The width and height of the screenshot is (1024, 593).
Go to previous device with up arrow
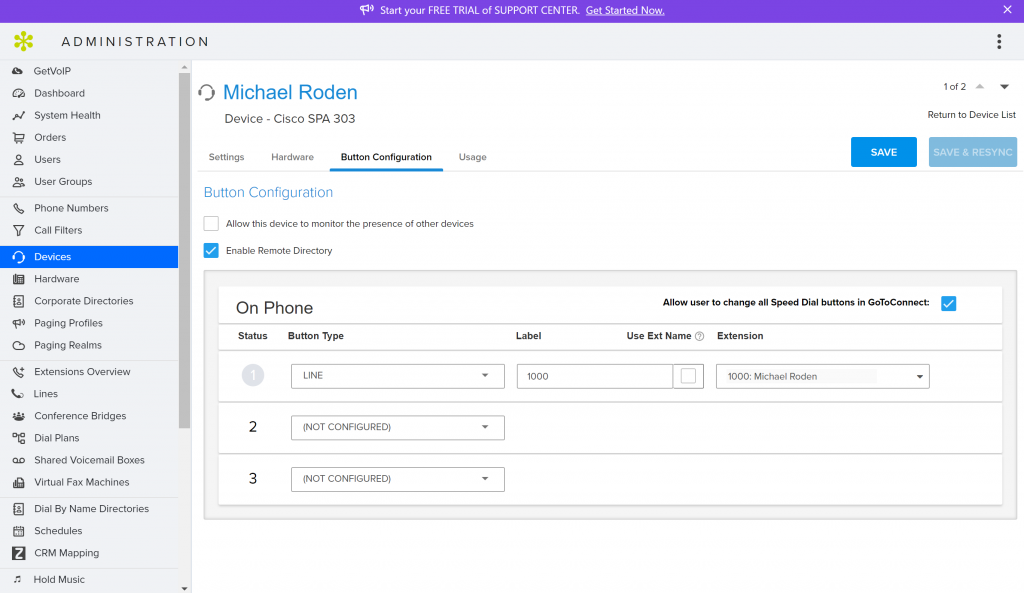click(980, 87)
